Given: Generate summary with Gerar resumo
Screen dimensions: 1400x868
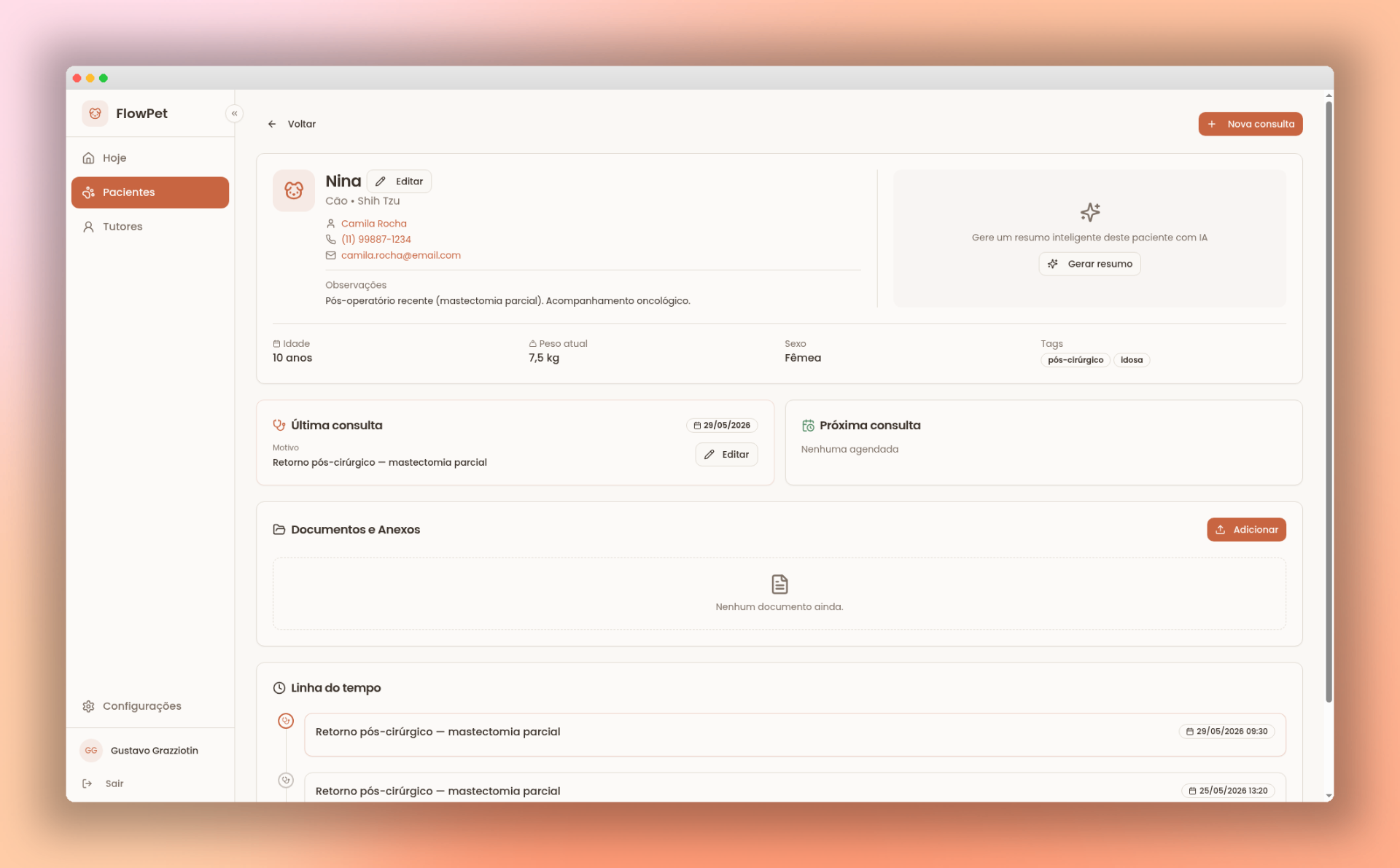Looking at the screenshot, I should click(1089, 264).
